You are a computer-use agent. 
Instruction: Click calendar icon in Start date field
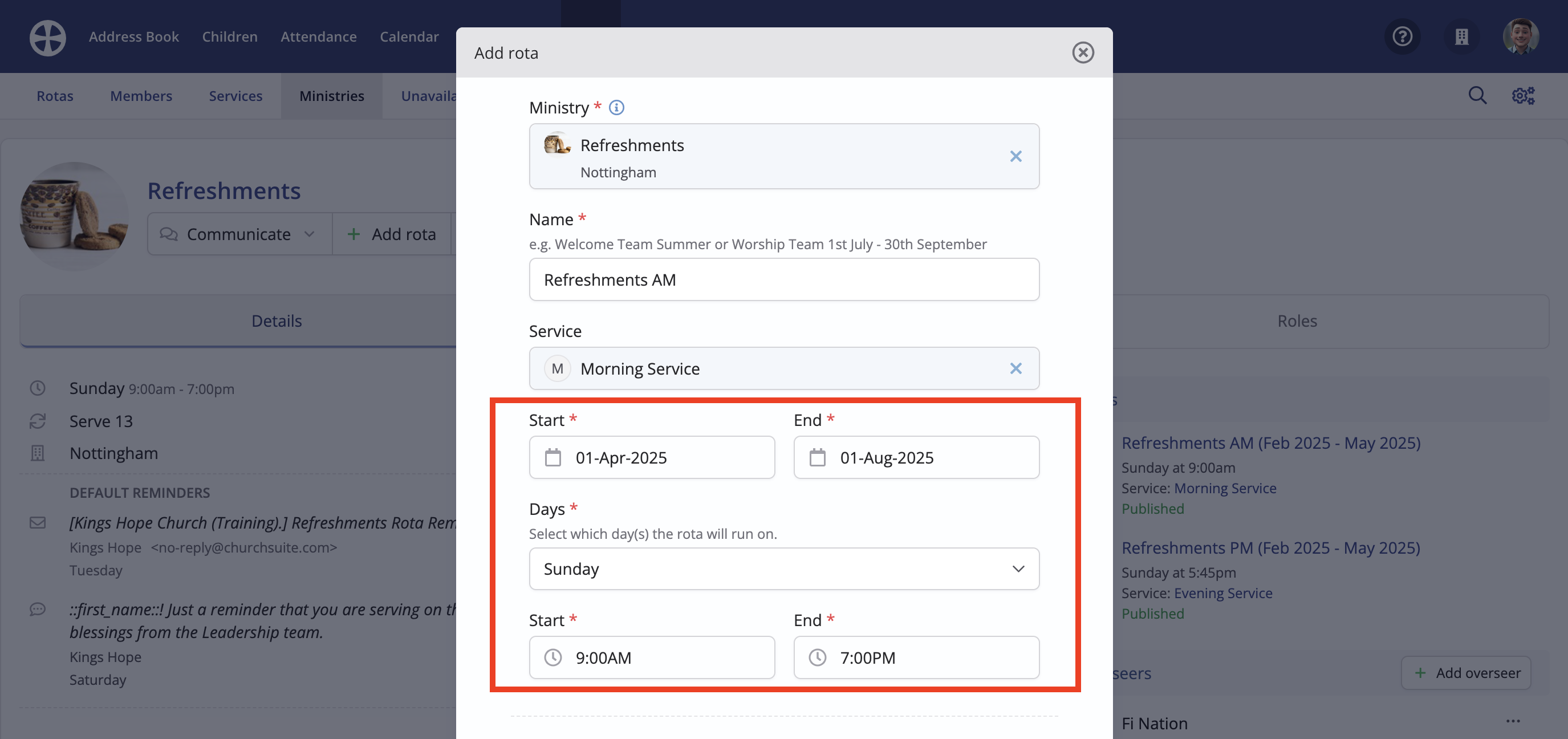pyautogui.click(x=553, y=457)
